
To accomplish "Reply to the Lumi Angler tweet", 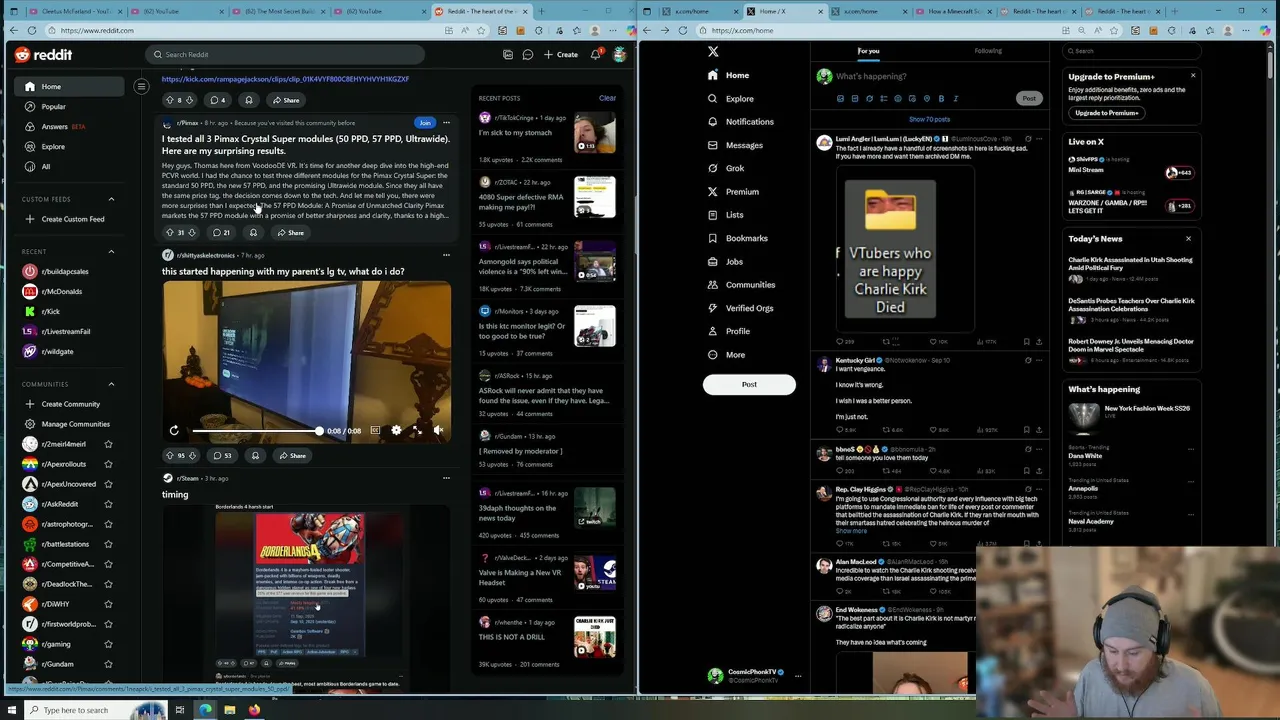I will click(x=841, y=341).
